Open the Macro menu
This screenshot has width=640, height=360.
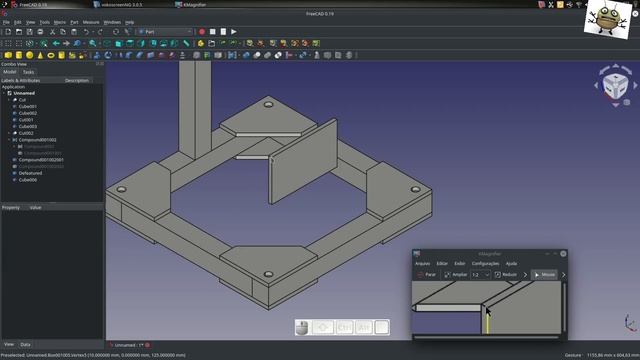coord(60,22)
